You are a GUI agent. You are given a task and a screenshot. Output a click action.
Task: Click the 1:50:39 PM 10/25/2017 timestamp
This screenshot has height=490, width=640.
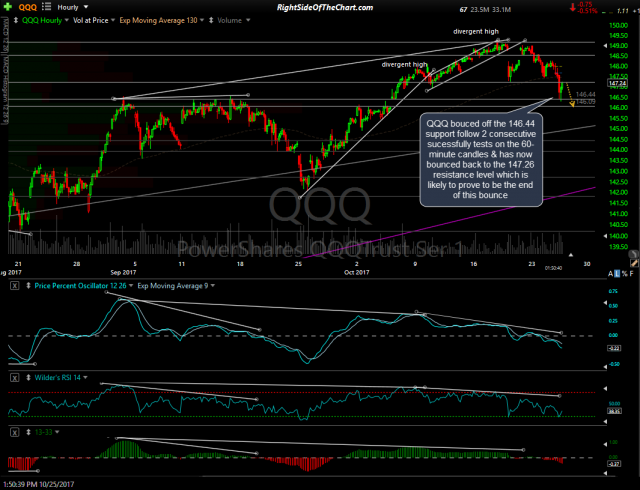click(x=37, y=484)
